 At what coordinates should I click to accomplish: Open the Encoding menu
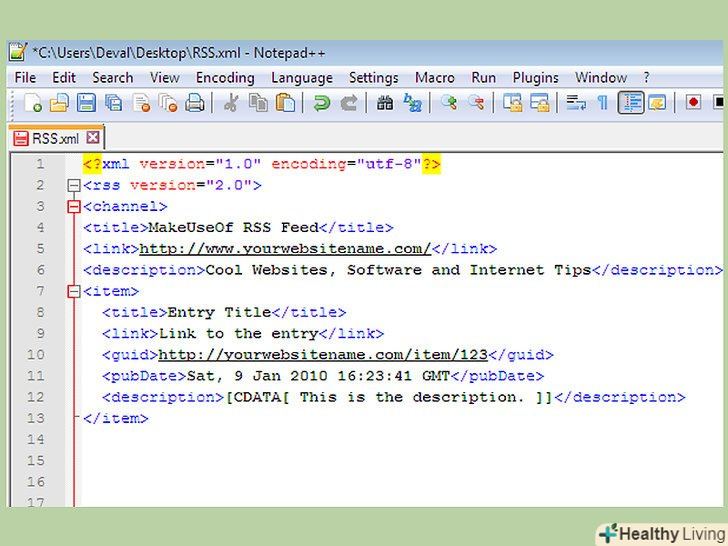pos(225,78)
